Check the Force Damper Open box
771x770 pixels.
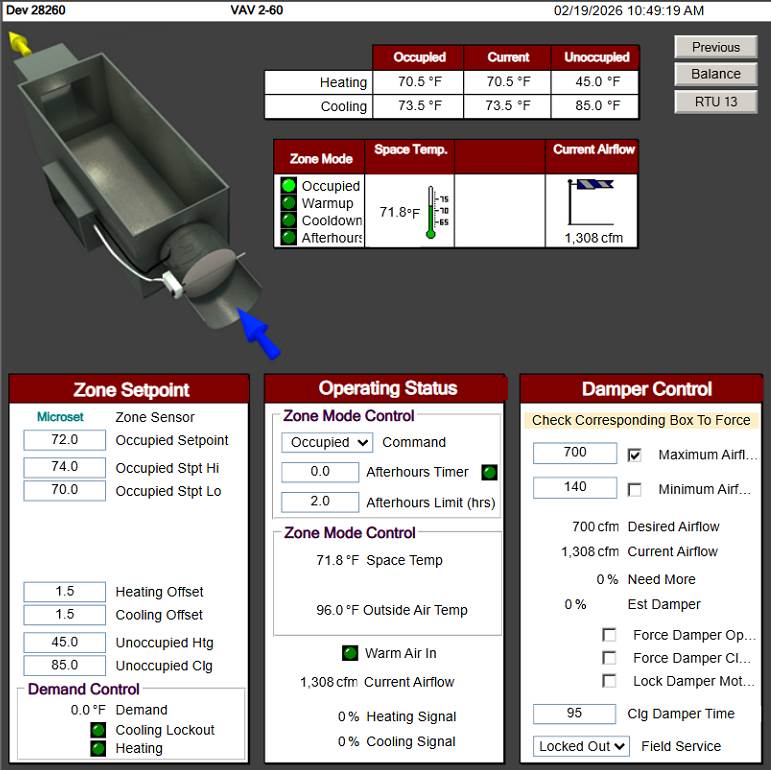click(609, 635)
